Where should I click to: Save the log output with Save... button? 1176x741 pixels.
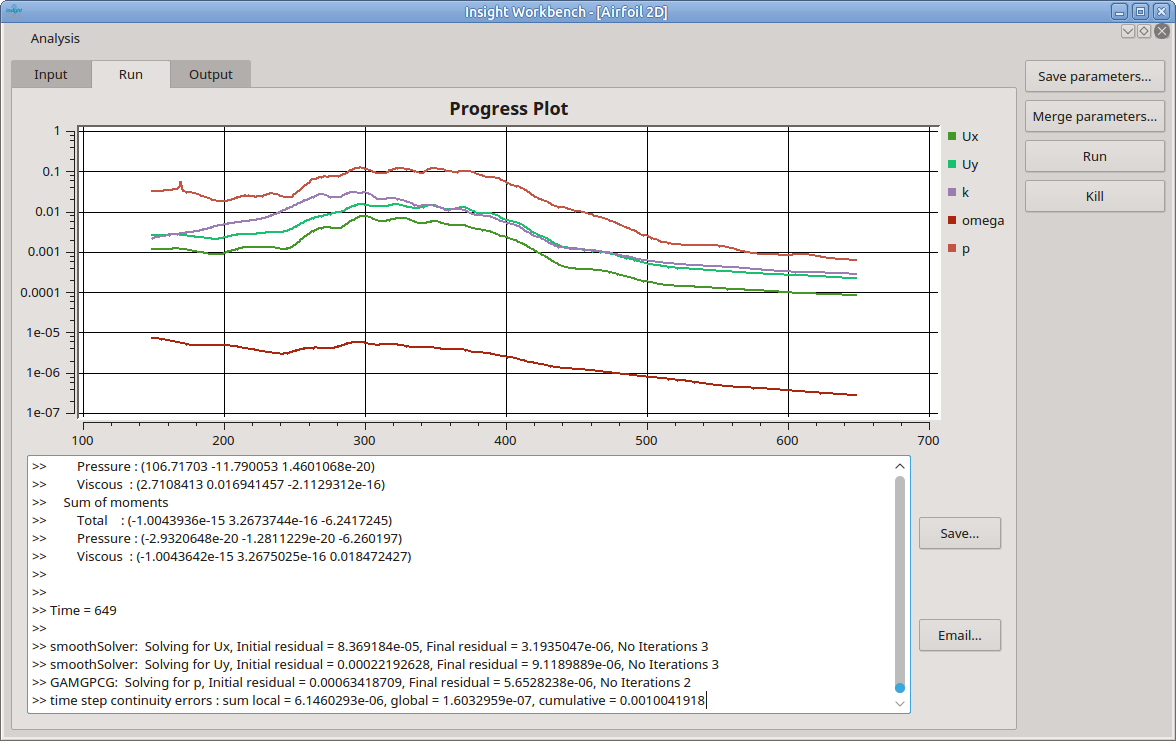pos(959,534)
